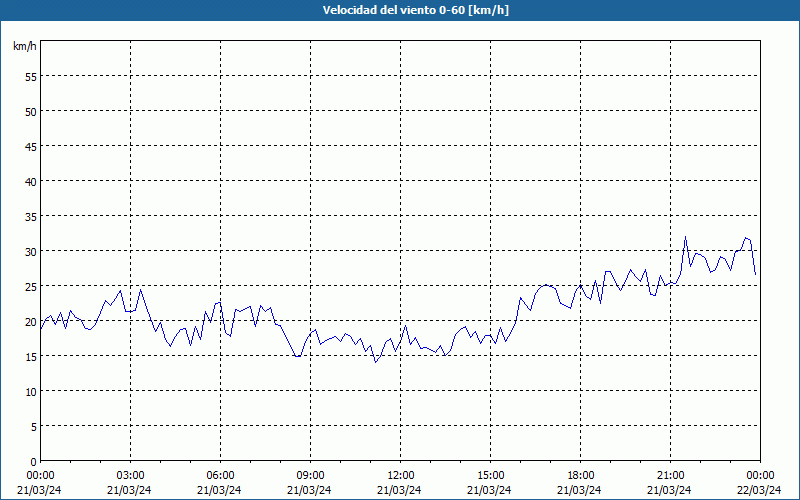
Task: Click the 50 value on the y-axis
Action: pyautogui.click(x=31, y=112)
